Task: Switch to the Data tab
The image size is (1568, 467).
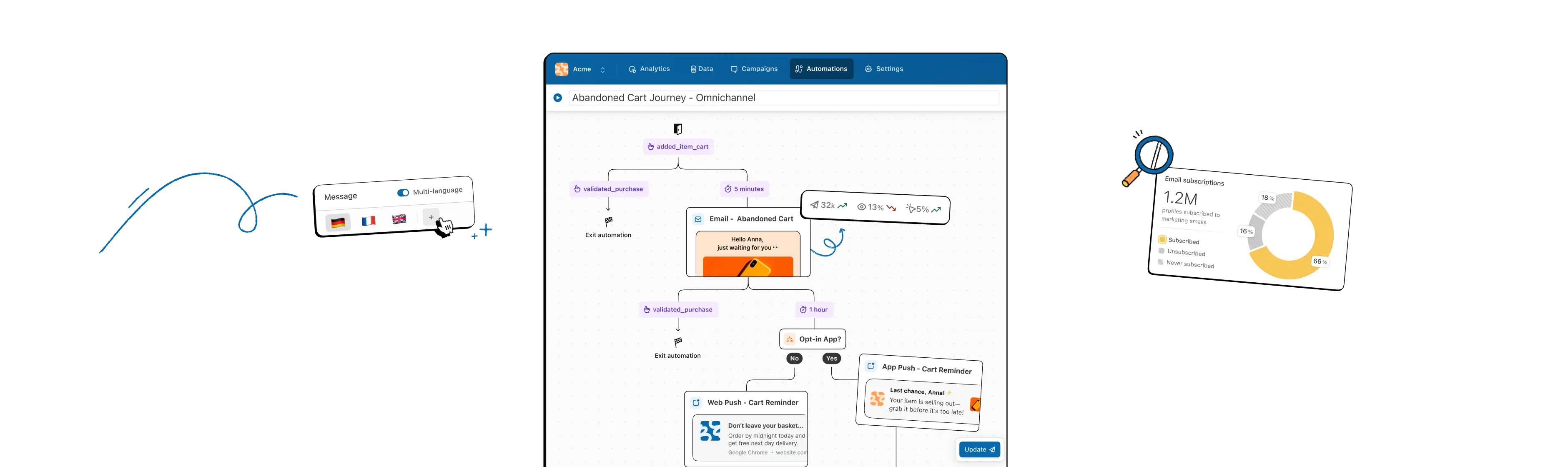Action: [x=701, y=69]
